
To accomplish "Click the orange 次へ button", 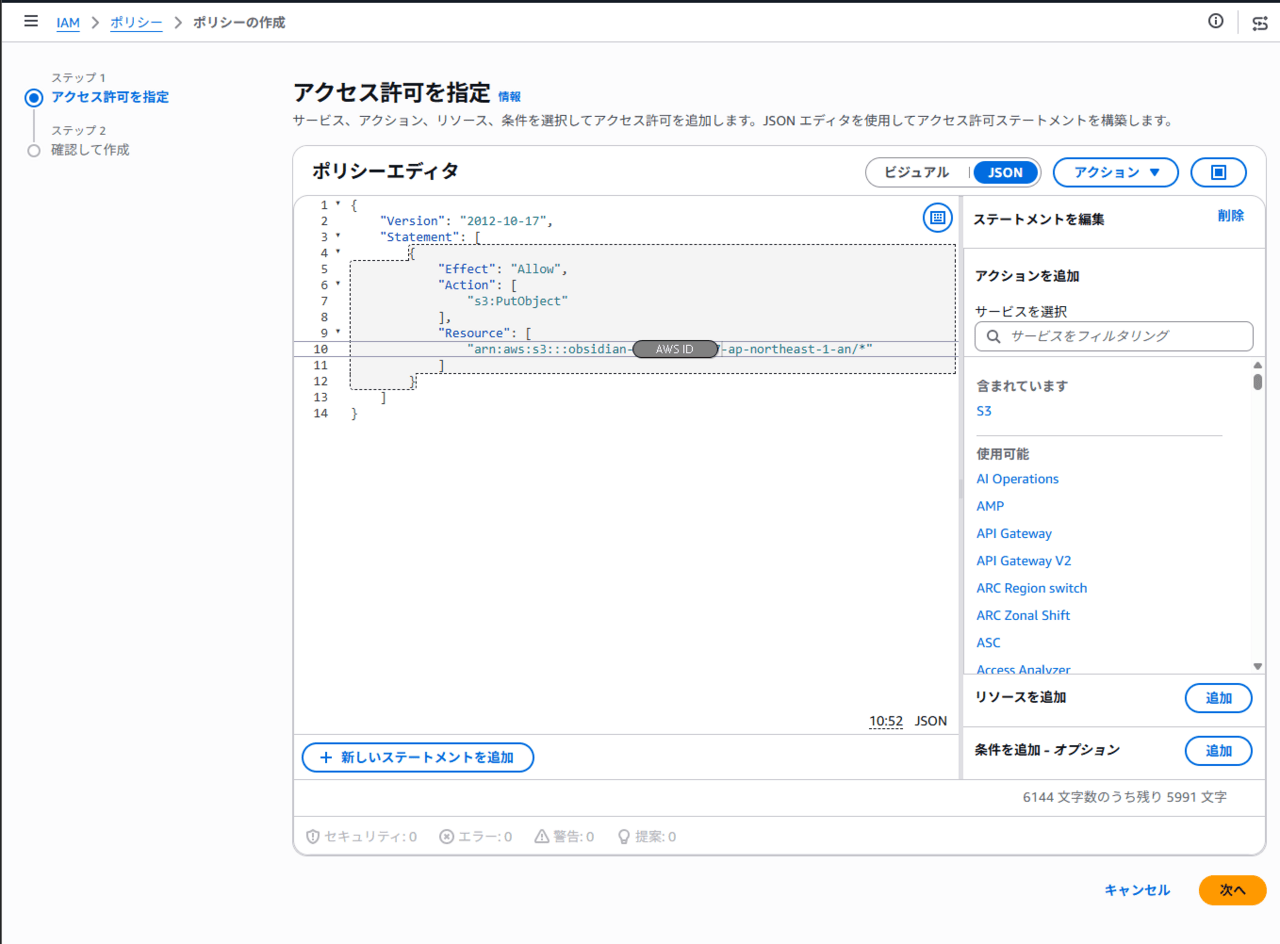I will point(1232,890).
